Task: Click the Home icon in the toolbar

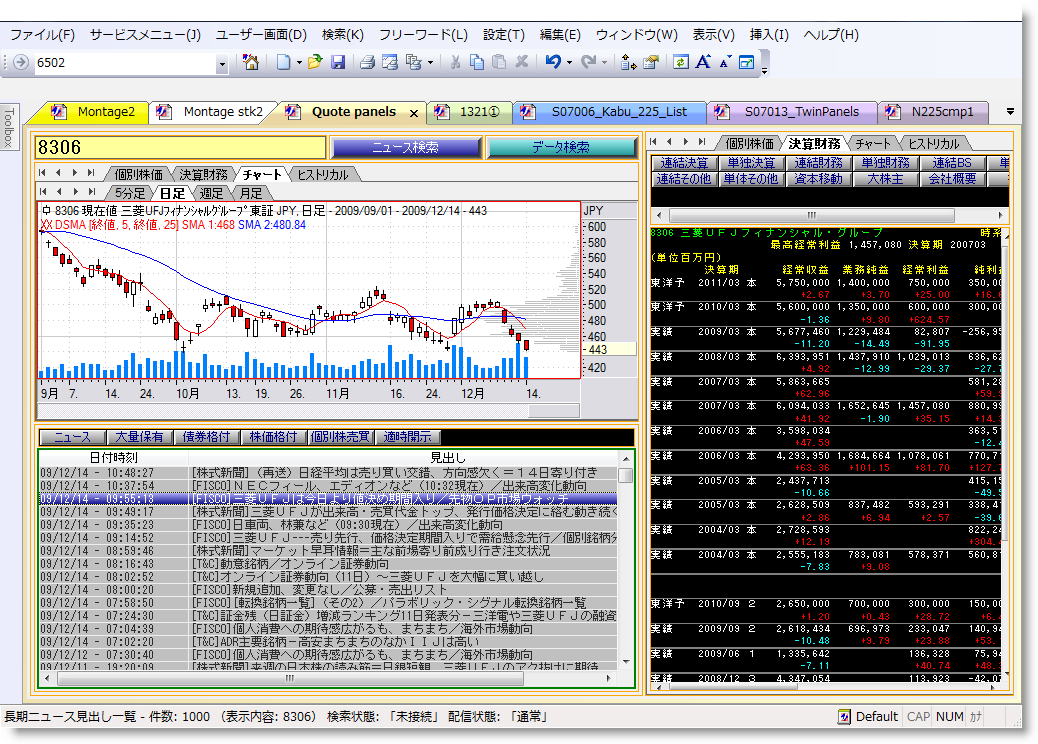Action: 251,62
